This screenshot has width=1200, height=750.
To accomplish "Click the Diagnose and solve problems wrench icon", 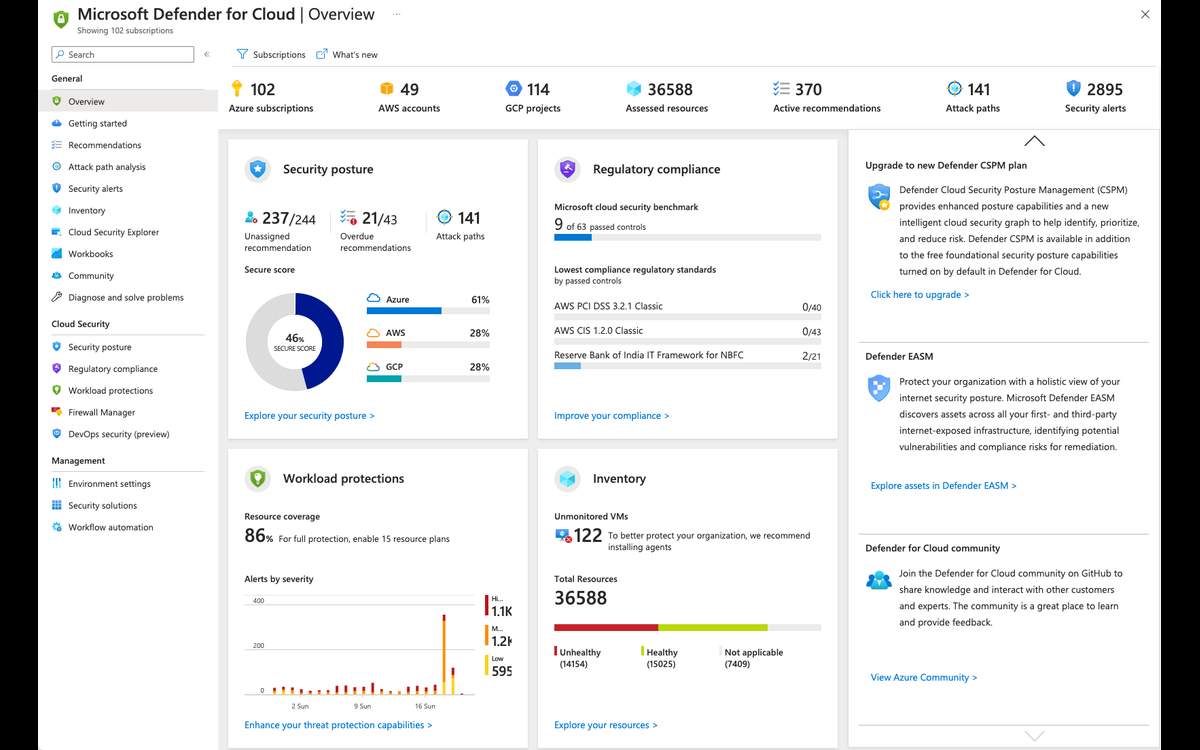I will point(57,297).
